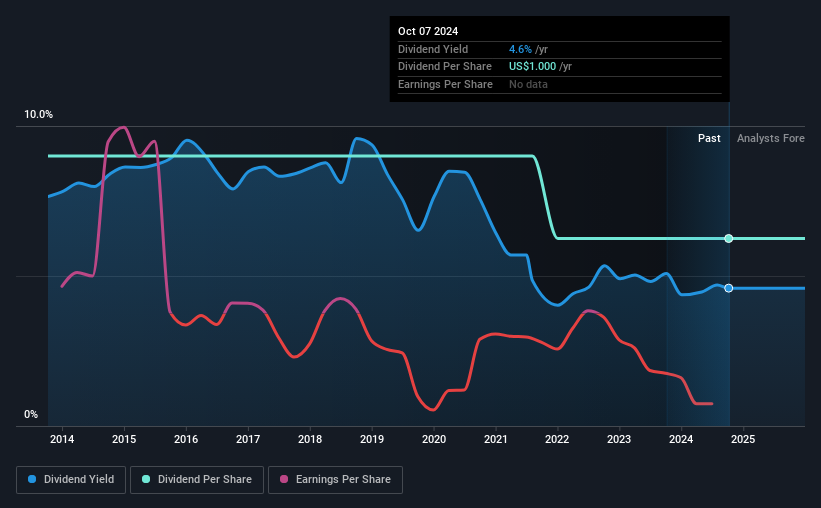Viewport: 821px width, 508px height.
Task: Click the teal Dividend Per Share legend dot
Action: coord(146,479)
